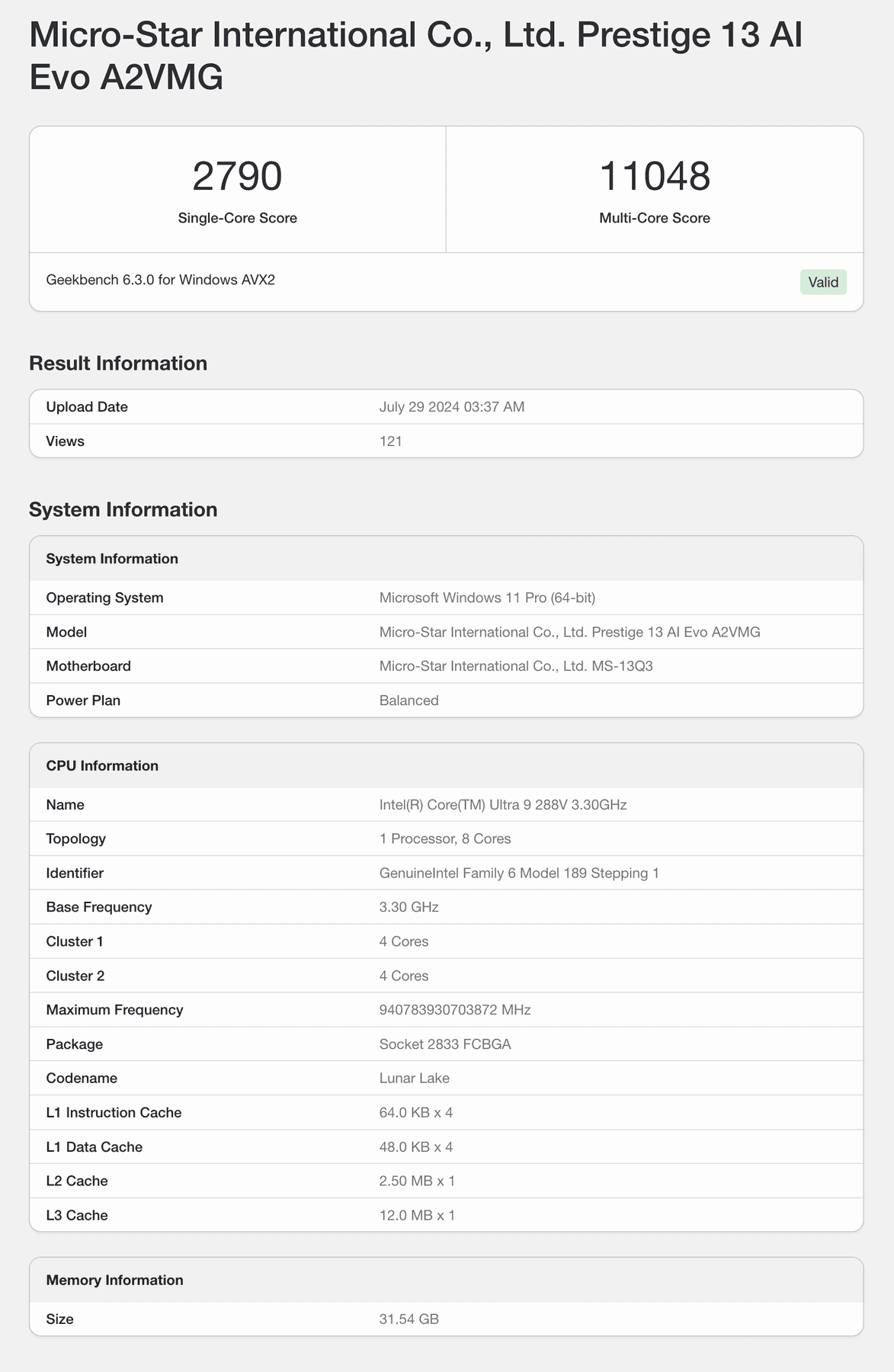Click the L3 Cache value 12.0 MB
This screenshot has height=1372, width=894.
[x=417, y=1215]
